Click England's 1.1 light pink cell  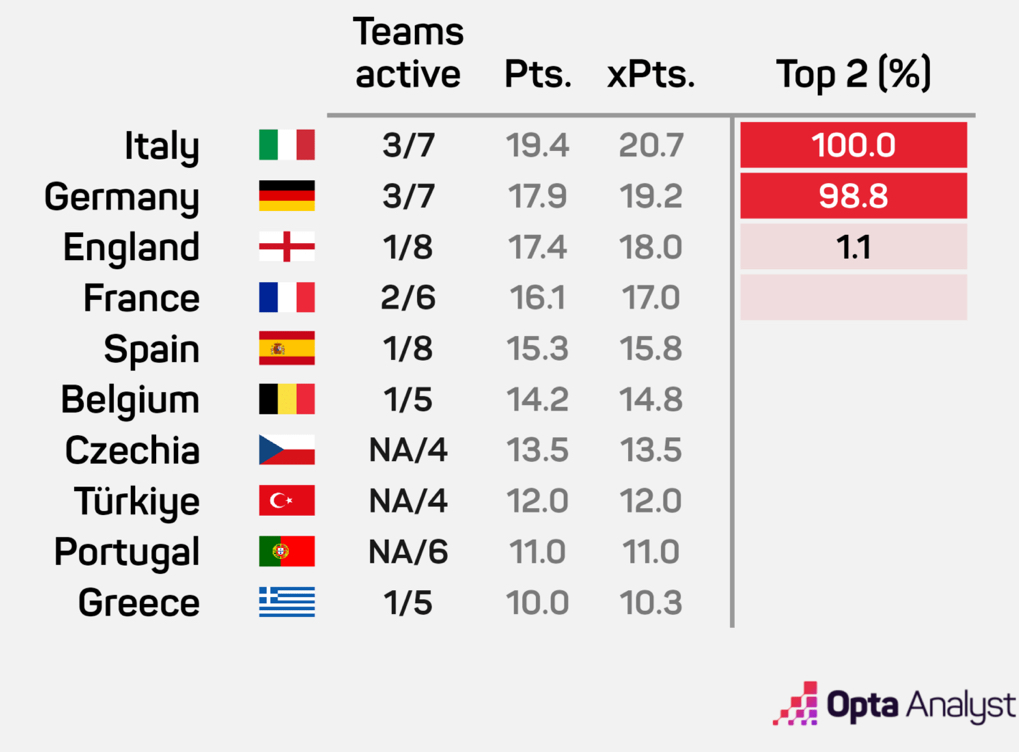coord(853,247)
